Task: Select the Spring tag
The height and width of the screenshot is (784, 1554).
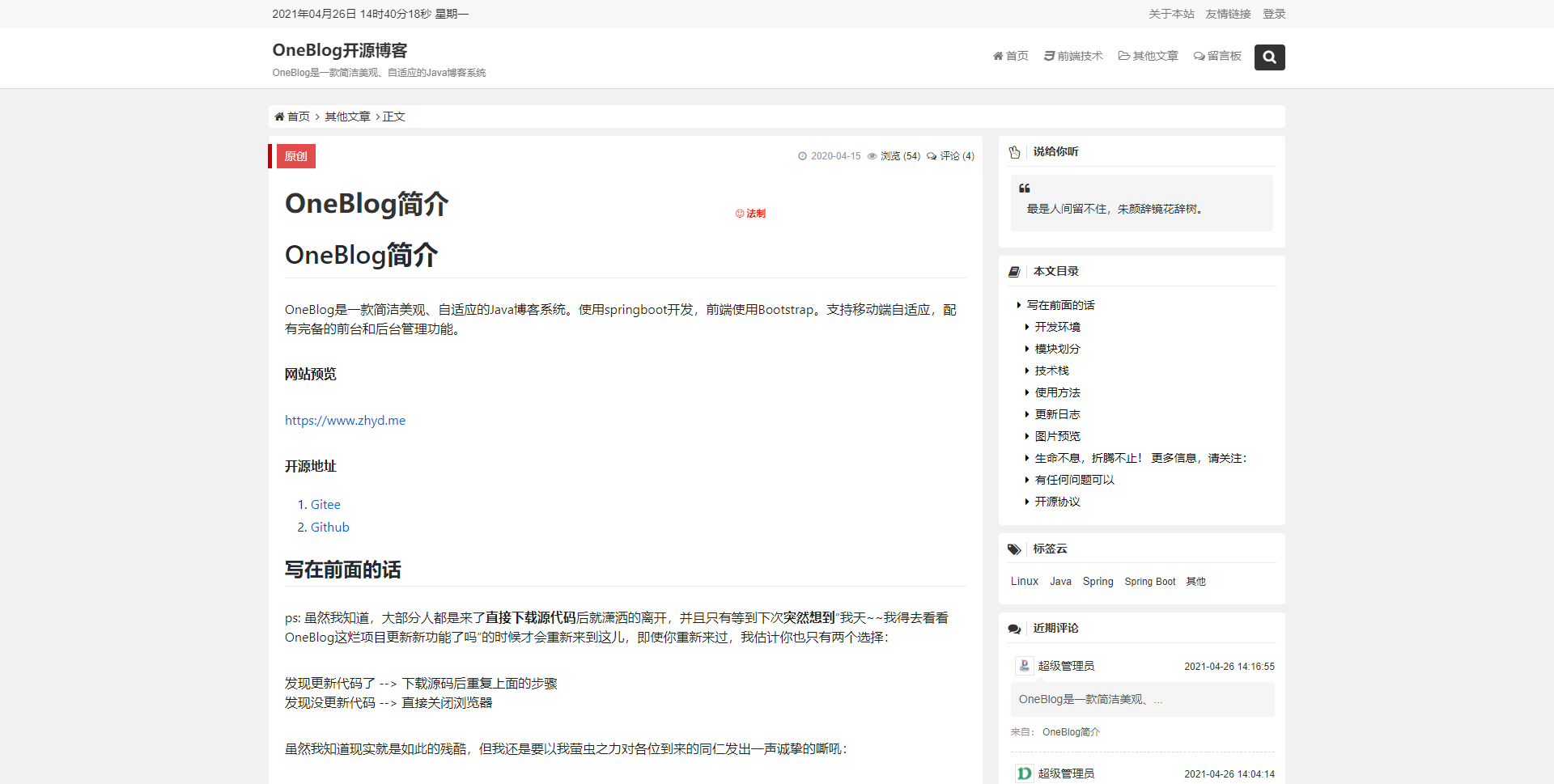Action: tap(1098, 581)
